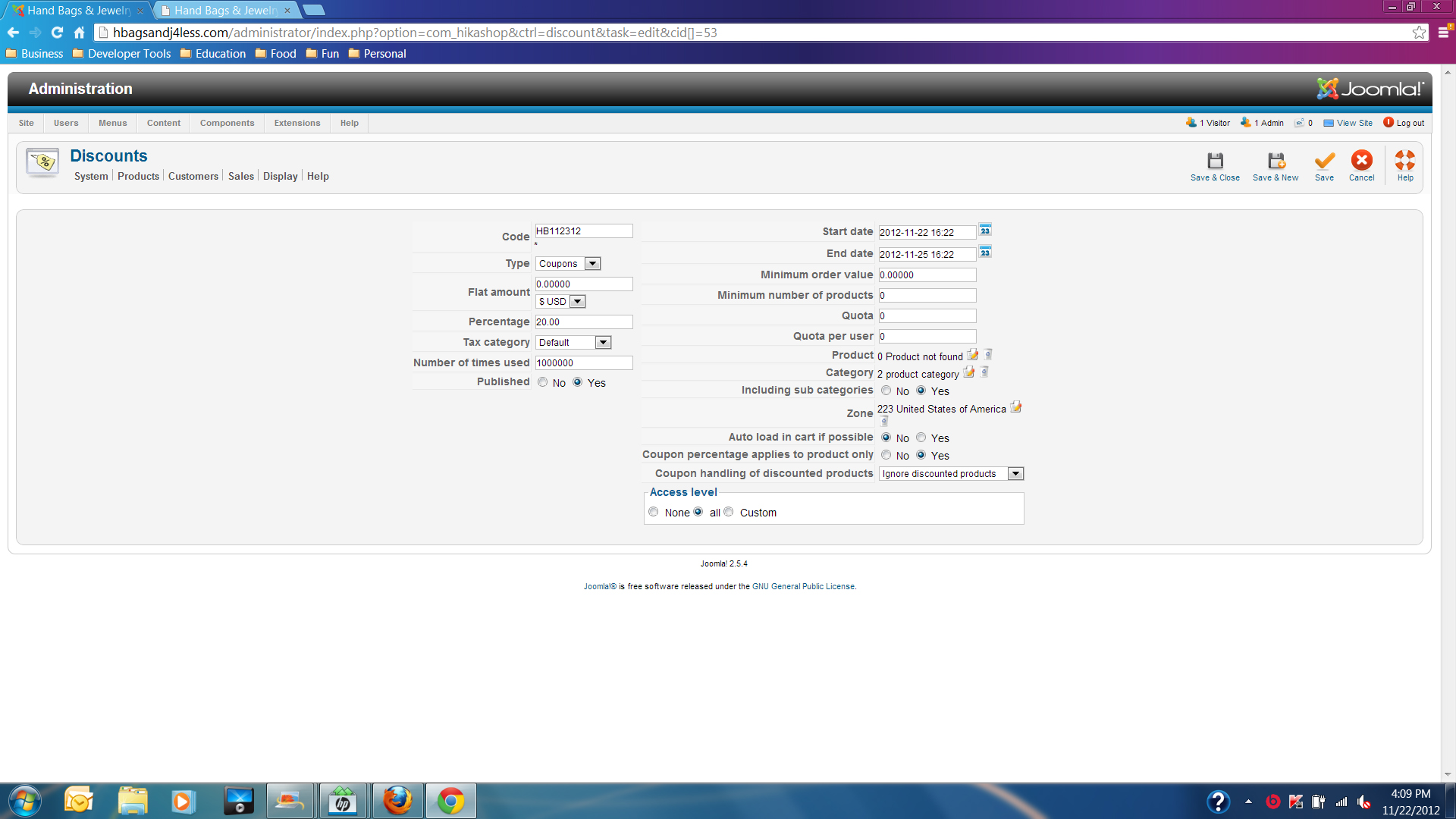Click the Save & Close toolbar icon

(1215, 161)
